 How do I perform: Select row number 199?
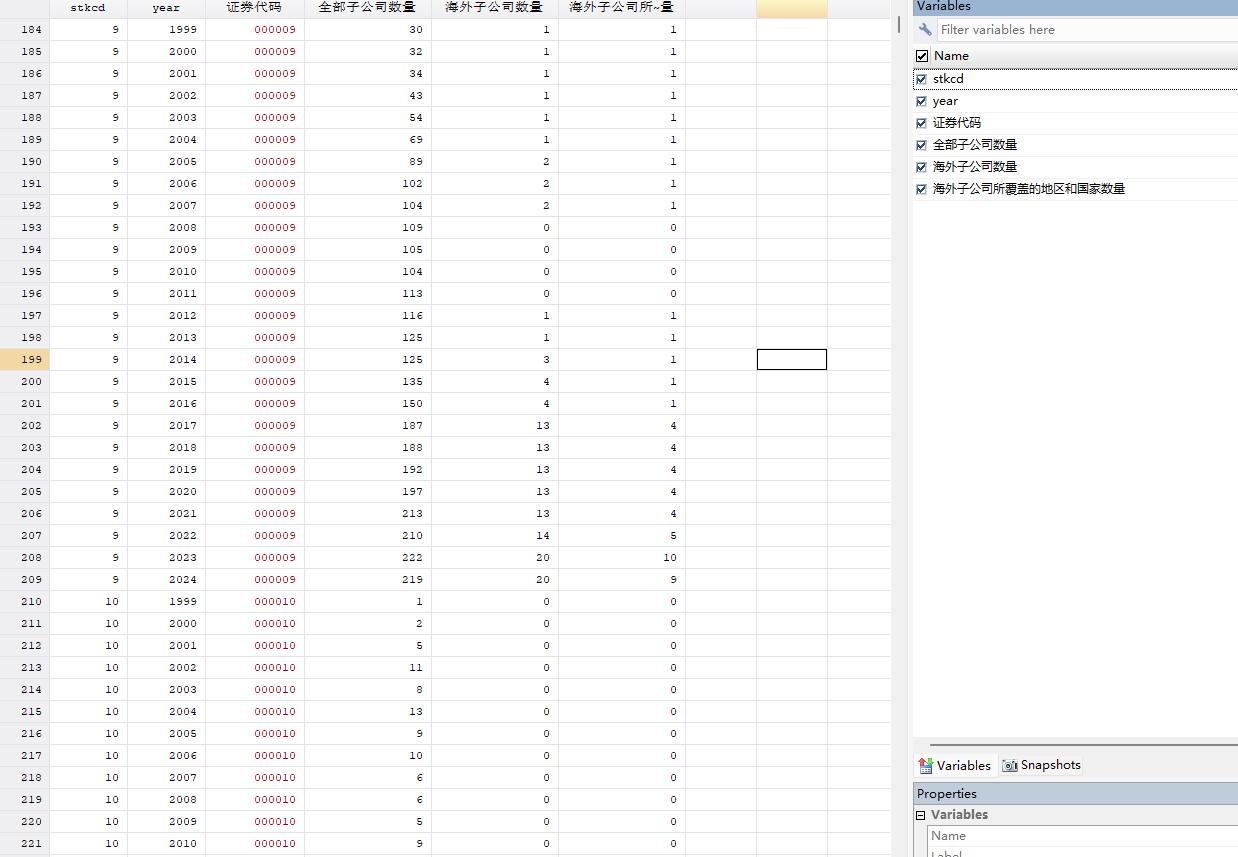click(25, 360)
